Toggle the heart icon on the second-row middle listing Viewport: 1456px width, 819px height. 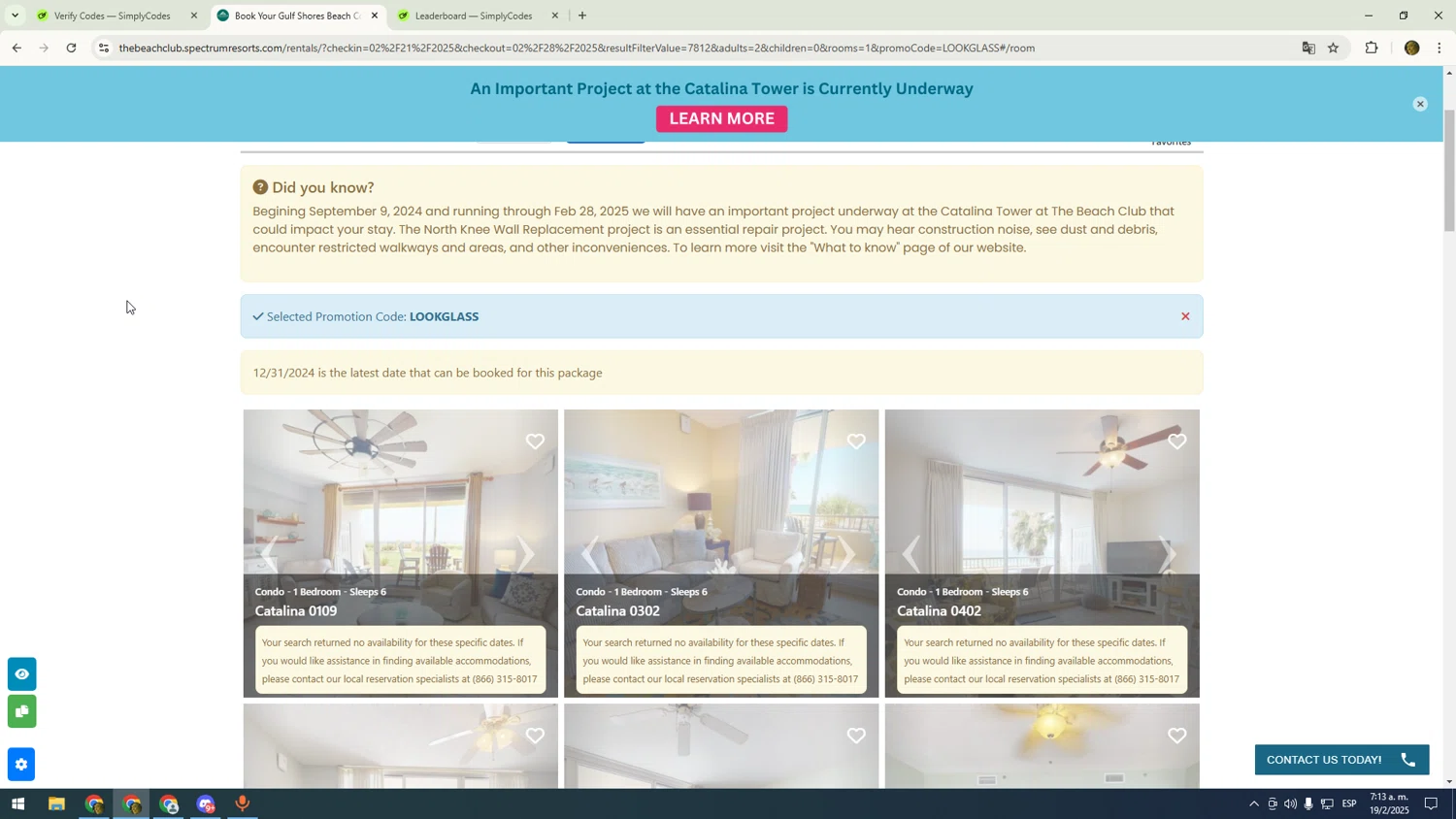(x=856, y=736)
